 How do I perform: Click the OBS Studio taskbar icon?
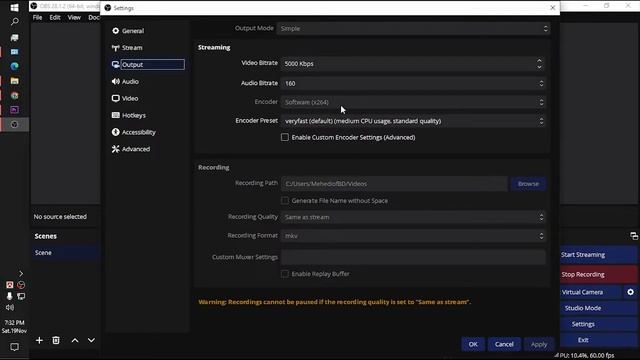[14, 124]
